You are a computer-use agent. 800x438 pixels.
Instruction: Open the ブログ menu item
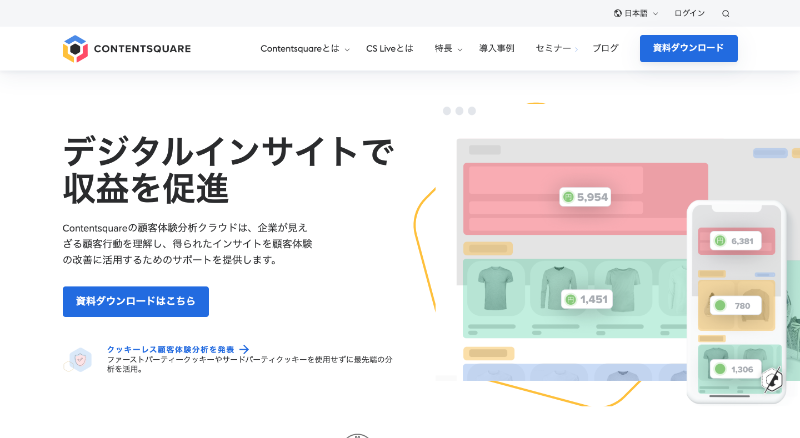pos(605,48)
